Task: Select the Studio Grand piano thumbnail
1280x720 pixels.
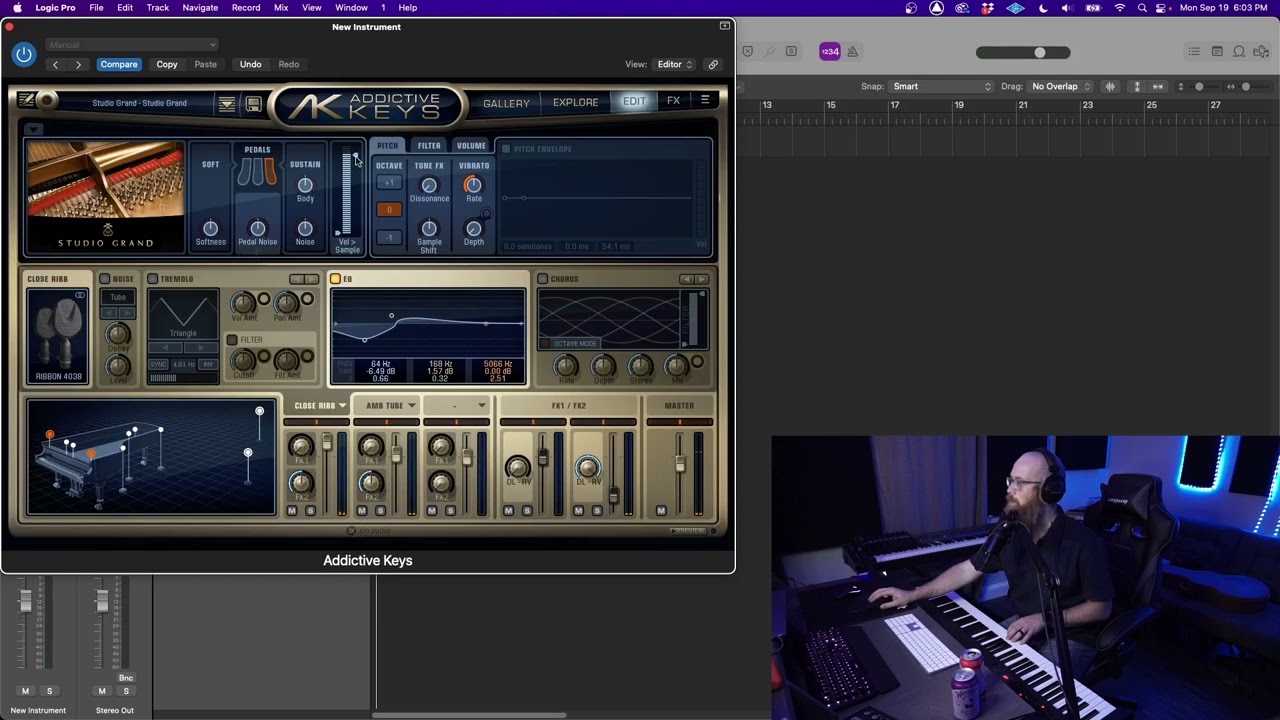Action: point(106,196)
